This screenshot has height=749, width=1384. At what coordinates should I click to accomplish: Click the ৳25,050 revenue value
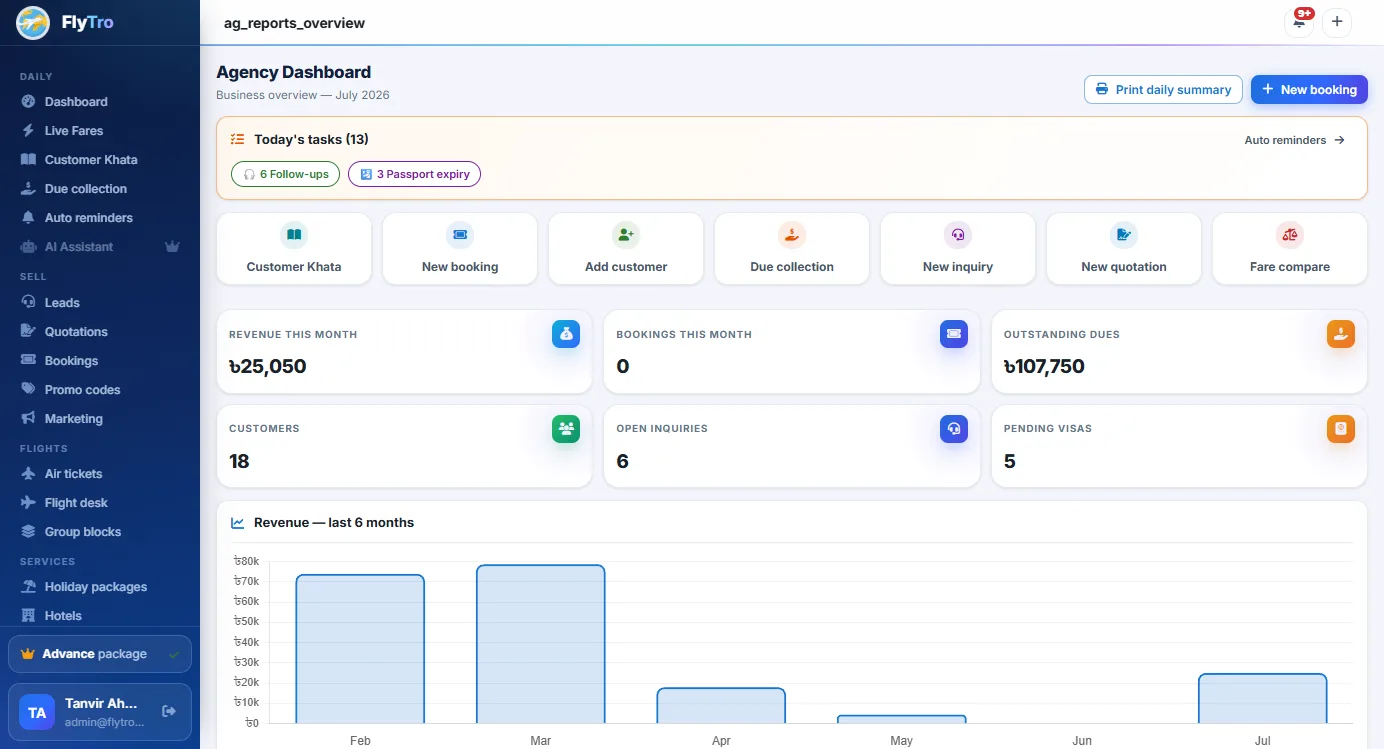(267, 366)
